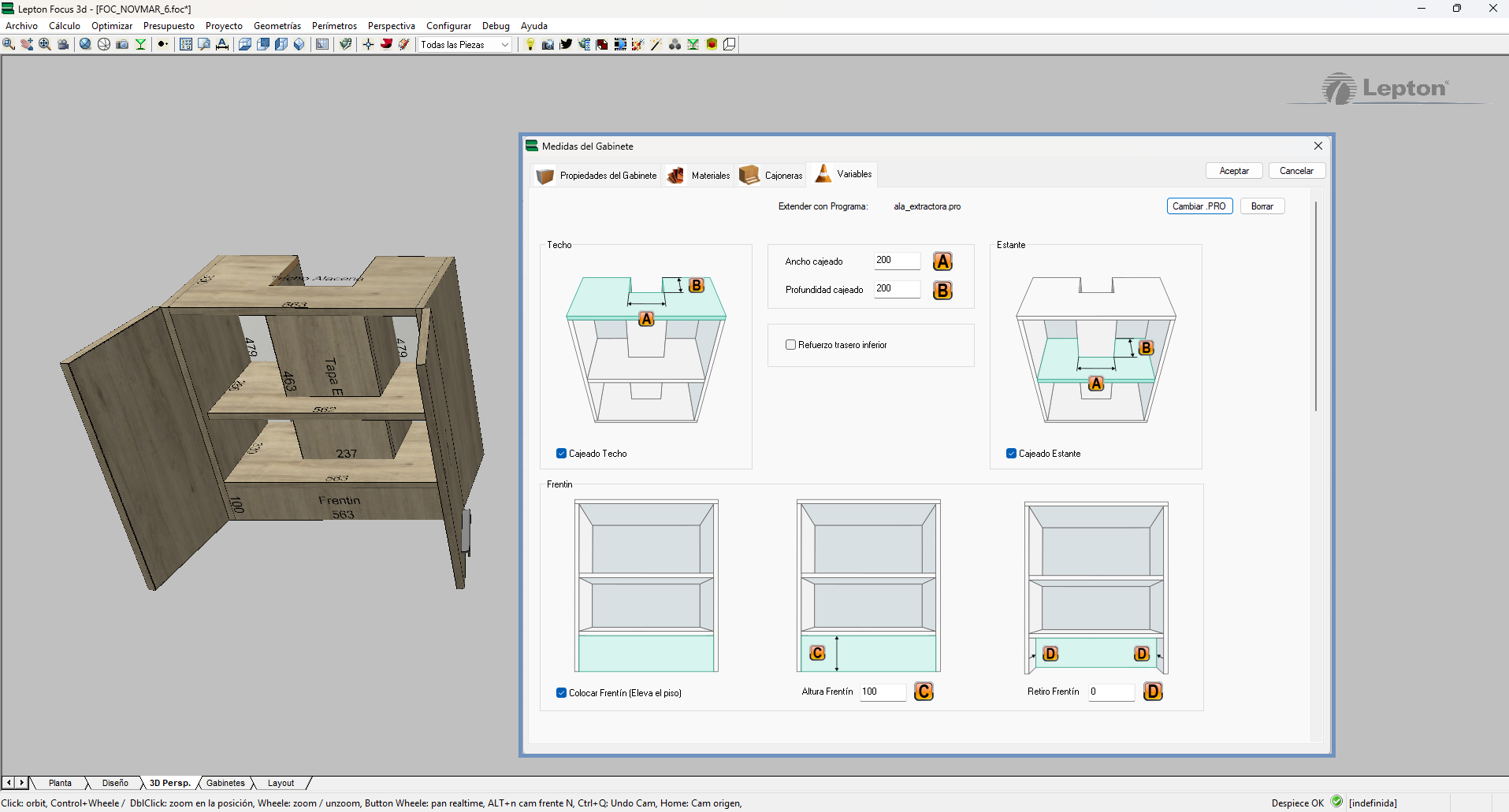Click the Cambiar .PRO button

[x=1199, y=206]
